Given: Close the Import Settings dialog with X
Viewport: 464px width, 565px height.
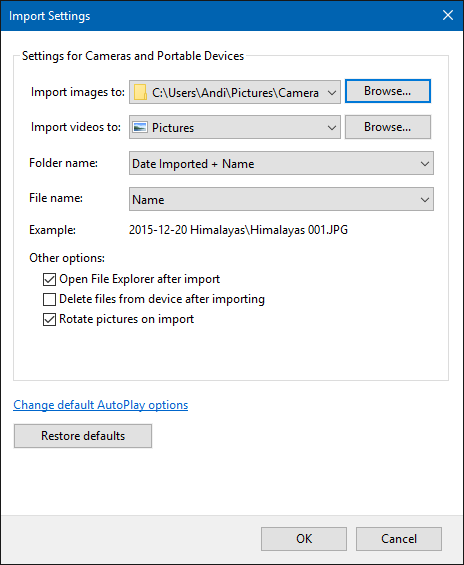Looking at the screenshot, I should (448, 15).
